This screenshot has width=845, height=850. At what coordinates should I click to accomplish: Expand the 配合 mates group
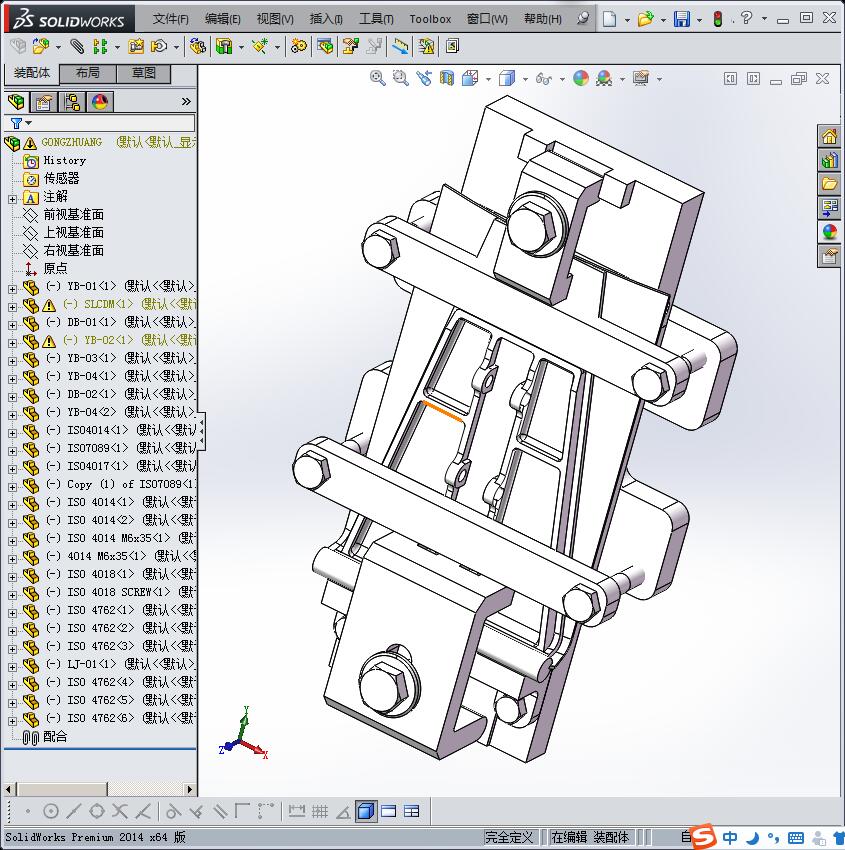pyautogui.click(x=47, y=738)
